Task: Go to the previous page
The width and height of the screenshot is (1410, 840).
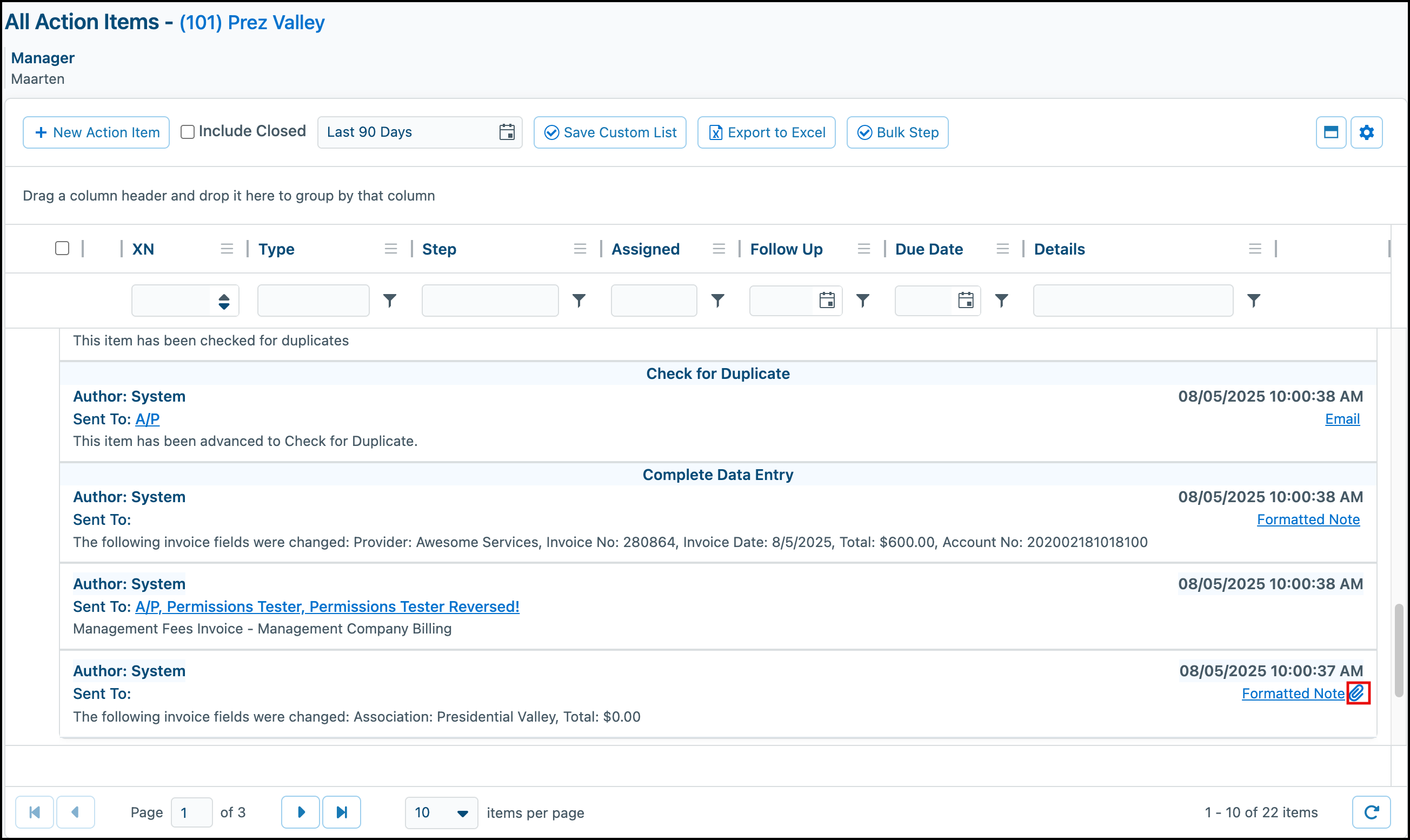Action: pyautogui.click(x=75, y=812)
